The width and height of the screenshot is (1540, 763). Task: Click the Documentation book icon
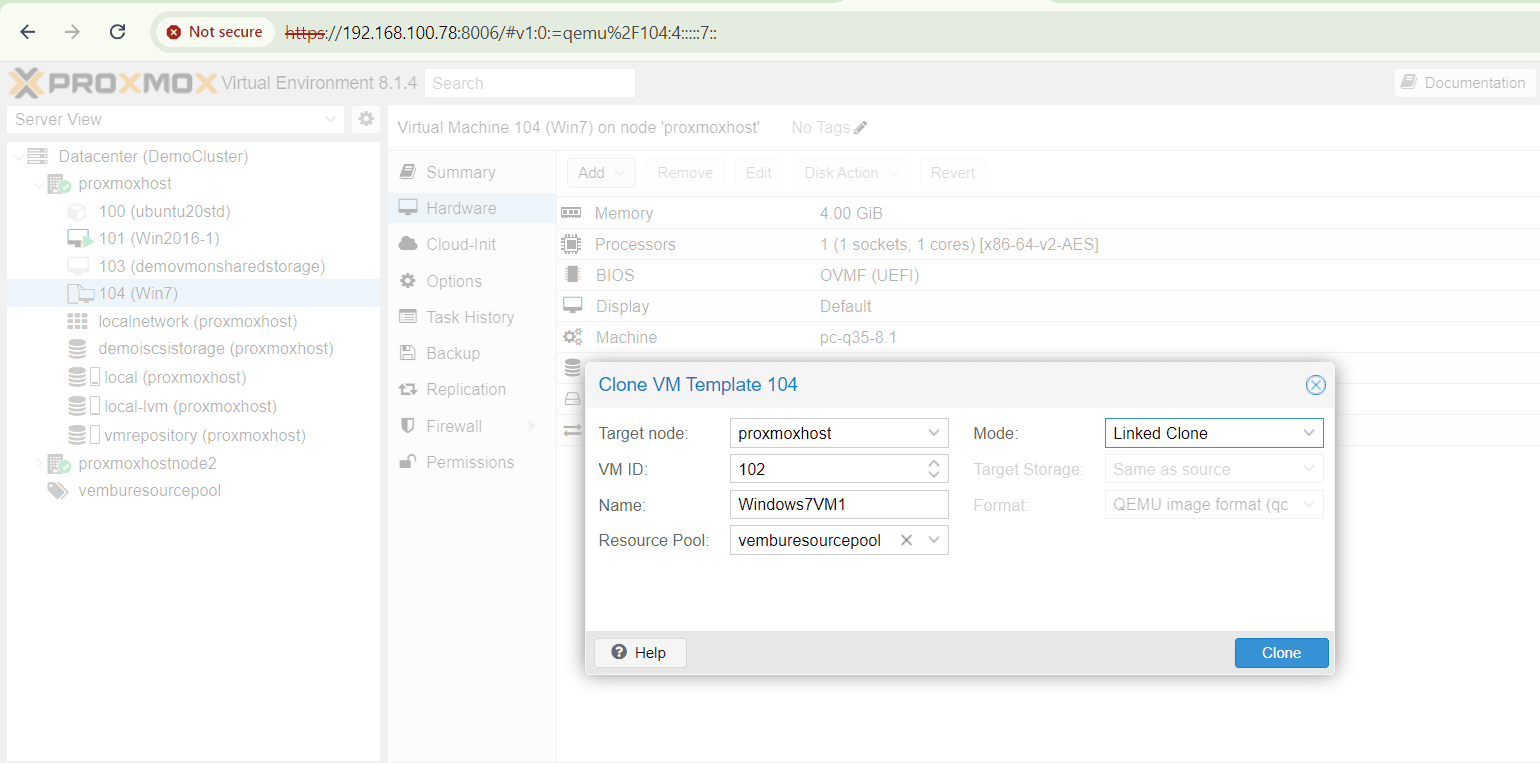point(1409,83)
